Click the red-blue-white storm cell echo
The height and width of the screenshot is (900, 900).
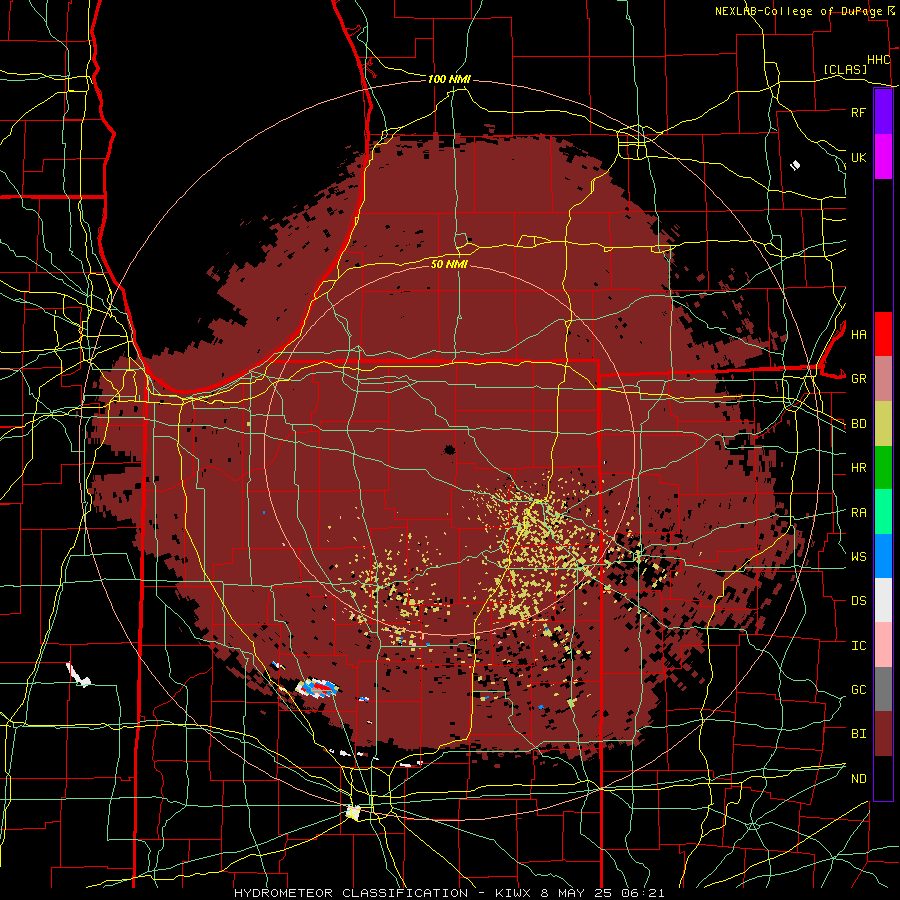[x=316, y=687]
